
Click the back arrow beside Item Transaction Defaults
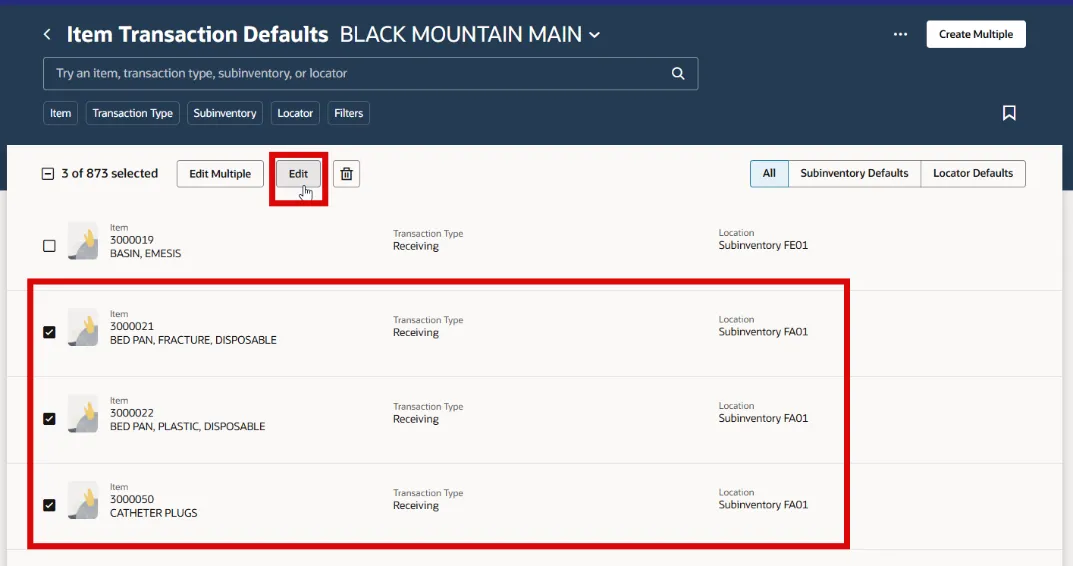click(x=47, y=35)
